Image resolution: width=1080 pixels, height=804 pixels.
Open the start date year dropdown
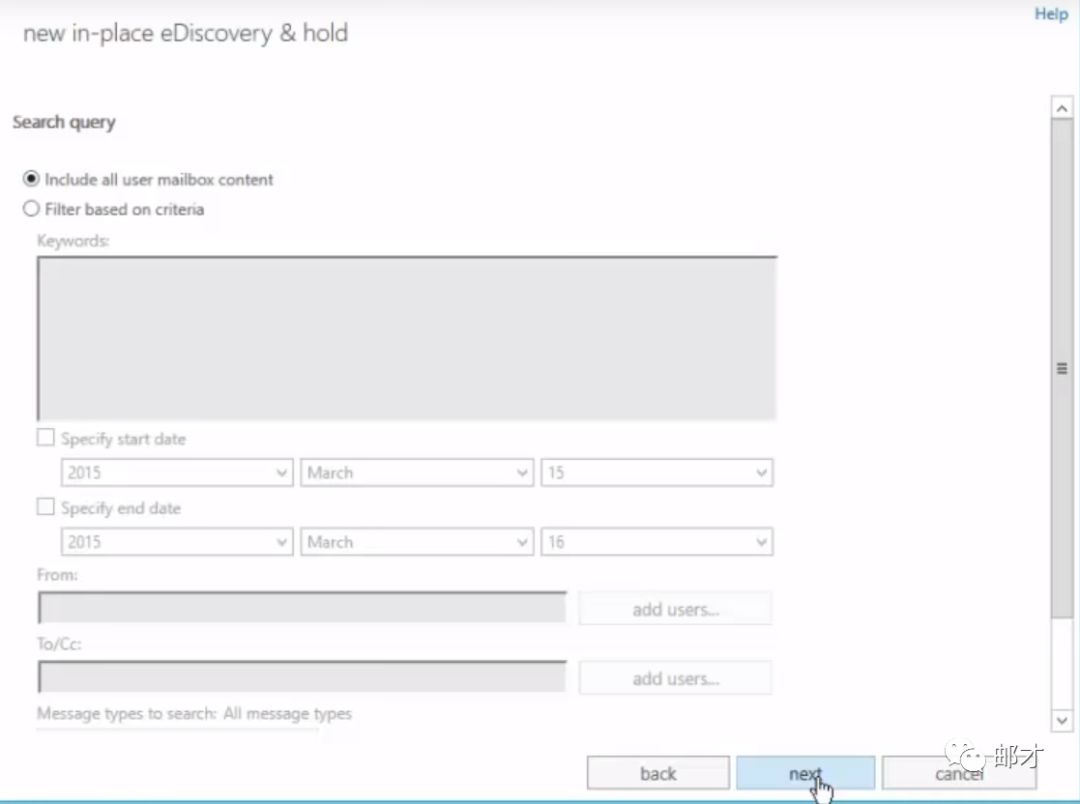pos(176,473)
